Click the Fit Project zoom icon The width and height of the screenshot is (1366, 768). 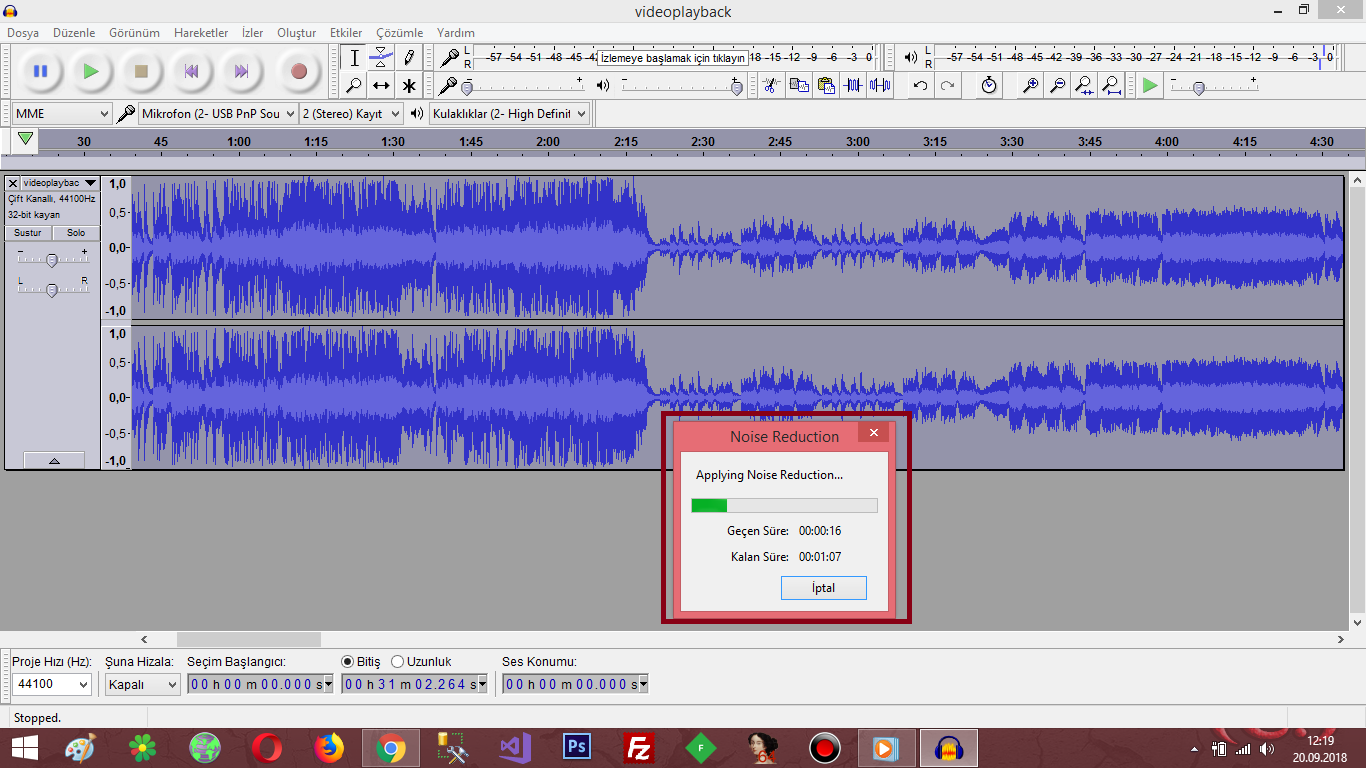tap(1111, 85)
